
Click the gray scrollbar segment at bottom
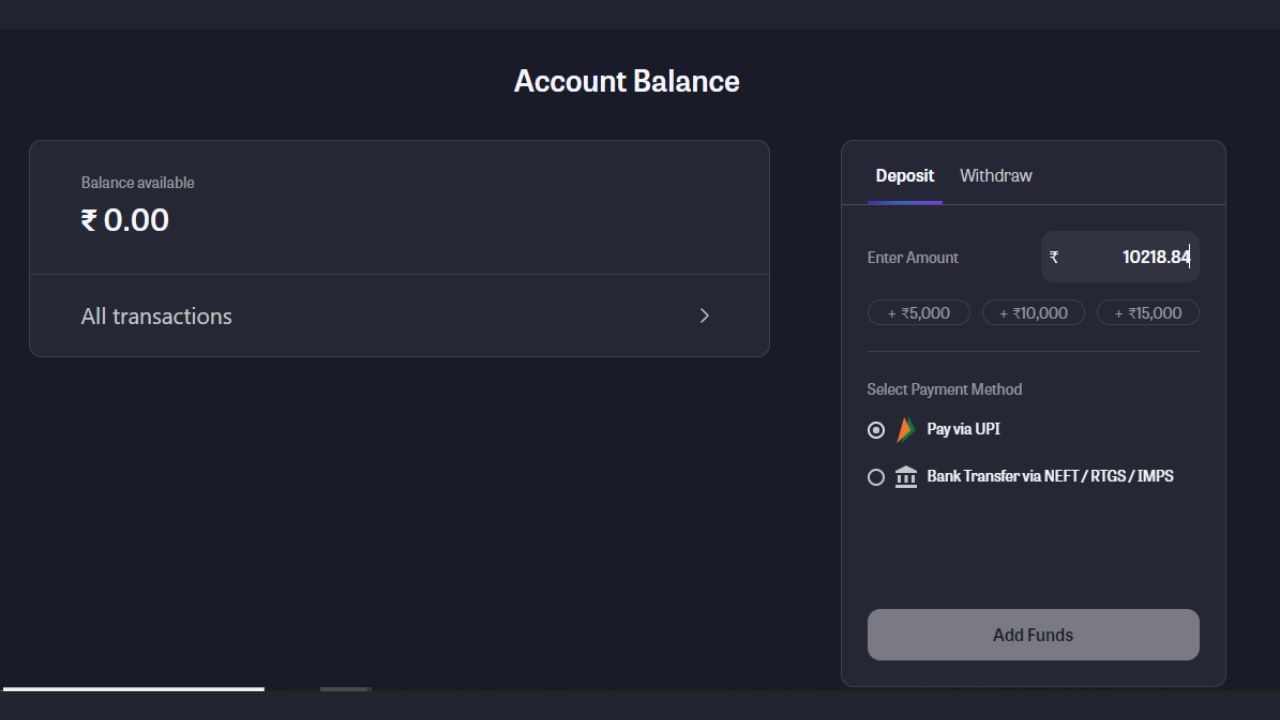[345, 688]
